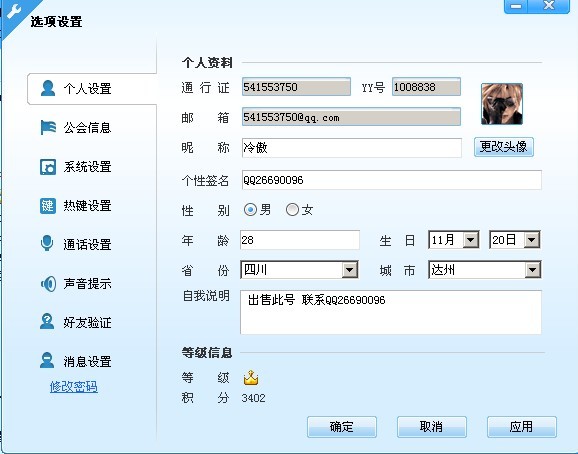578x454 pixels.
Task: Click the 自我说明 text area
Action: point(391,312)
